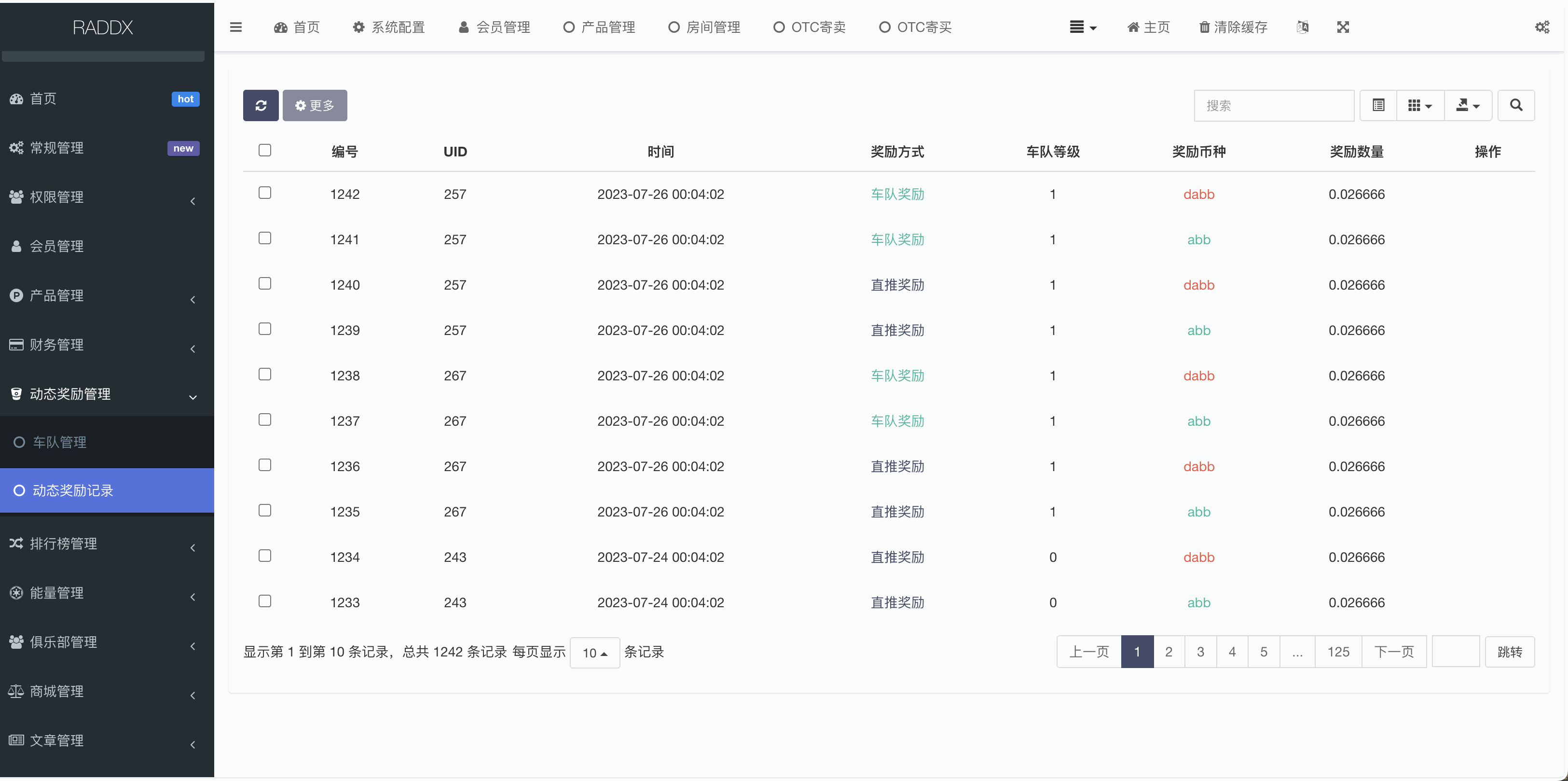Click the clear cache trash icon

pos(1204,27)
